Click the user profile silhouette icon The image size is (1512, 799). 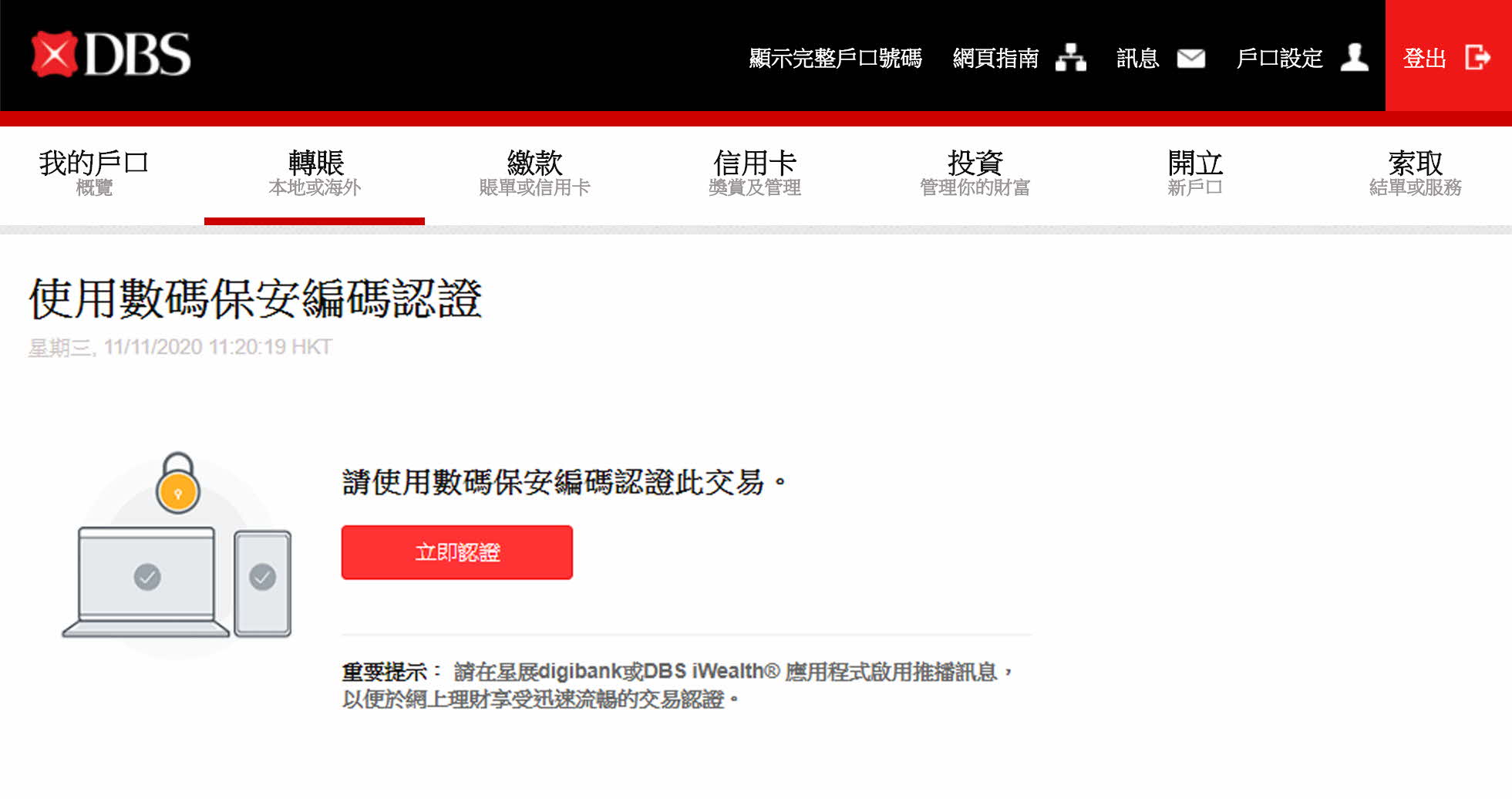(x=1354, y=58)
